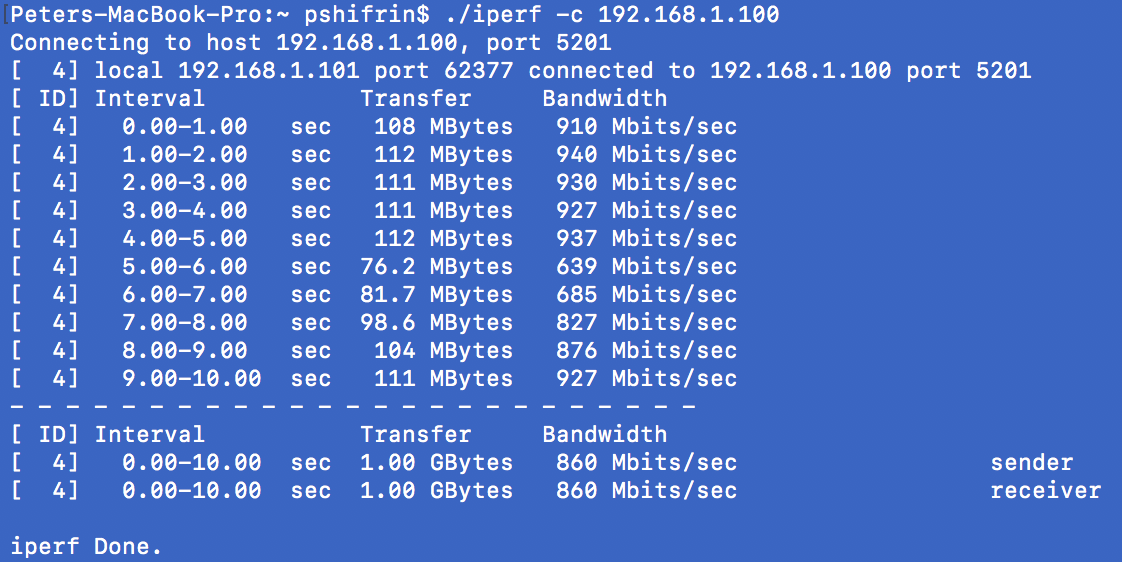Click the 'Connecting to host' line
The image size is (1122, 562).
coord(311,42)
